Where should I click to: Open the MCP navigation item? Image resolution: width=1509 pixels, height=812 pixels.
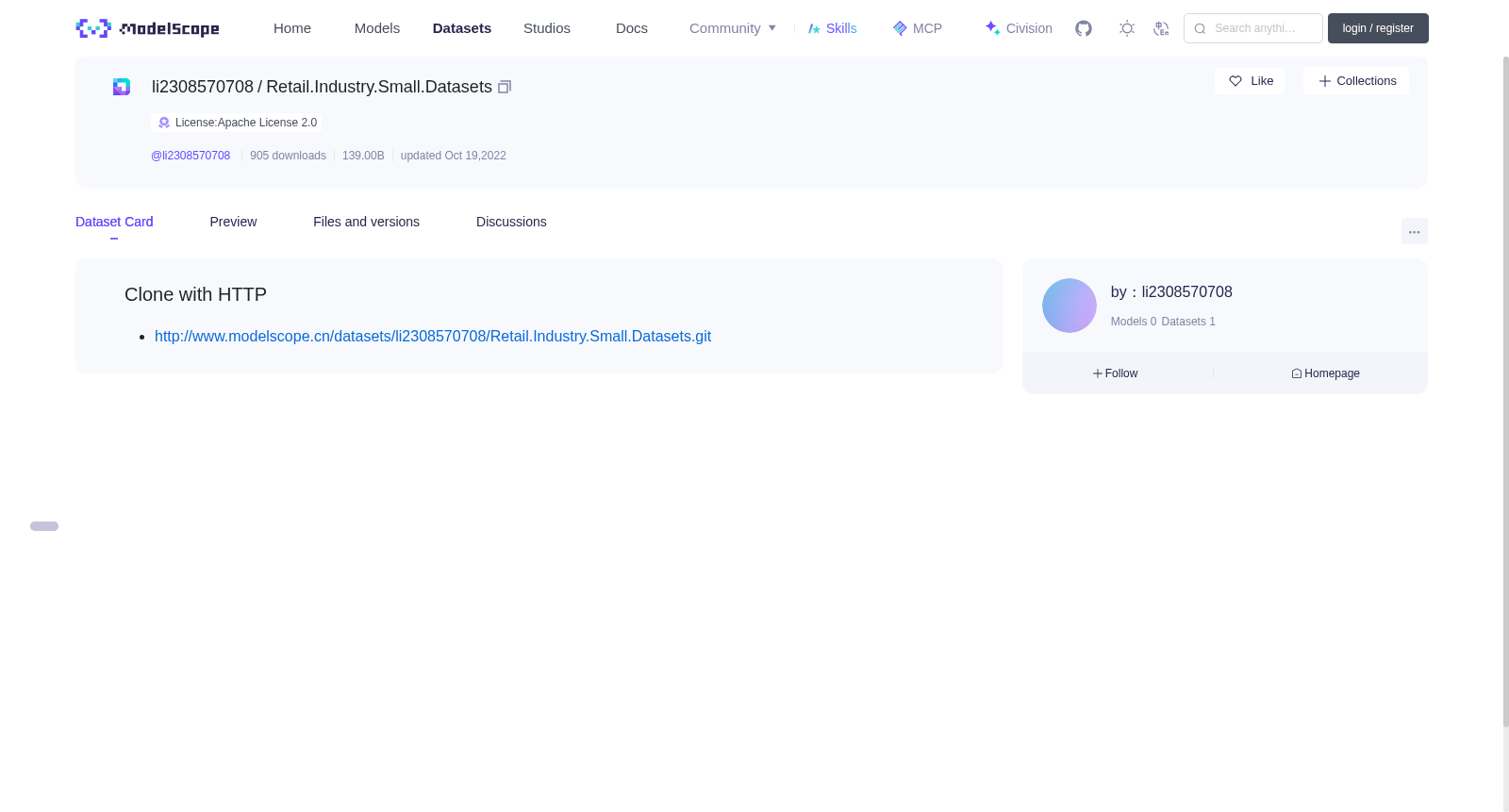[917, 28]
